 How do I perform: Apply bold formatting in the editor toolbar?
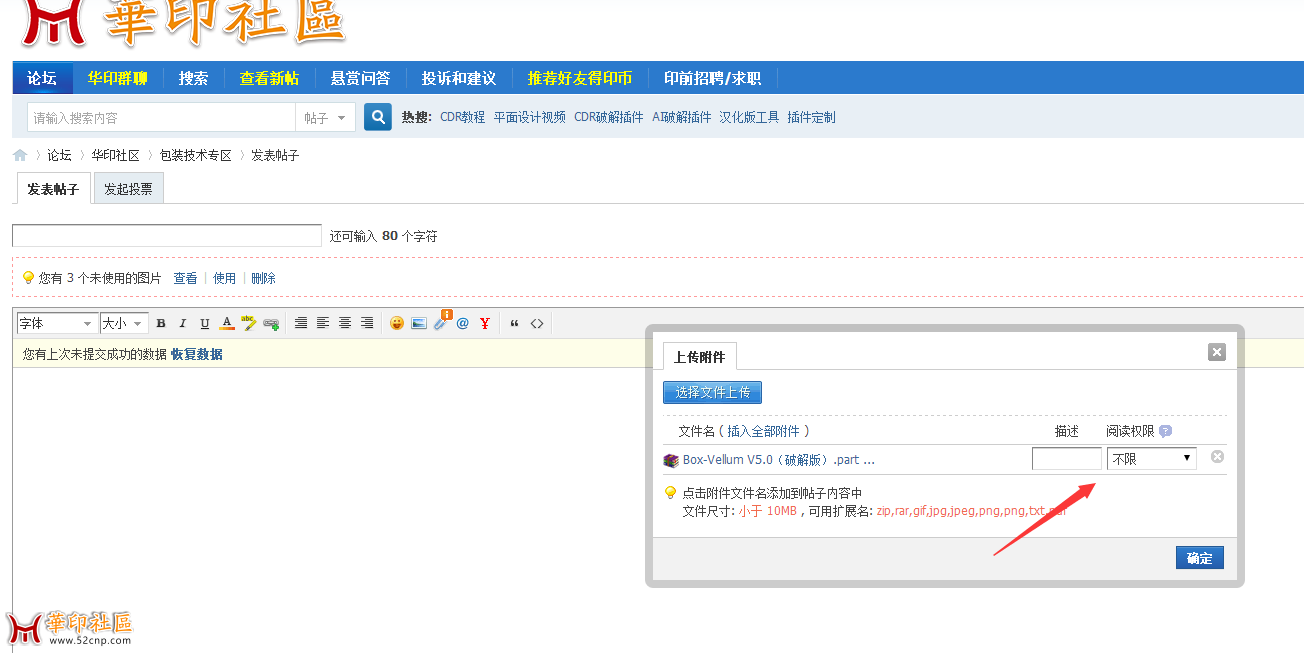pos(160,322)
